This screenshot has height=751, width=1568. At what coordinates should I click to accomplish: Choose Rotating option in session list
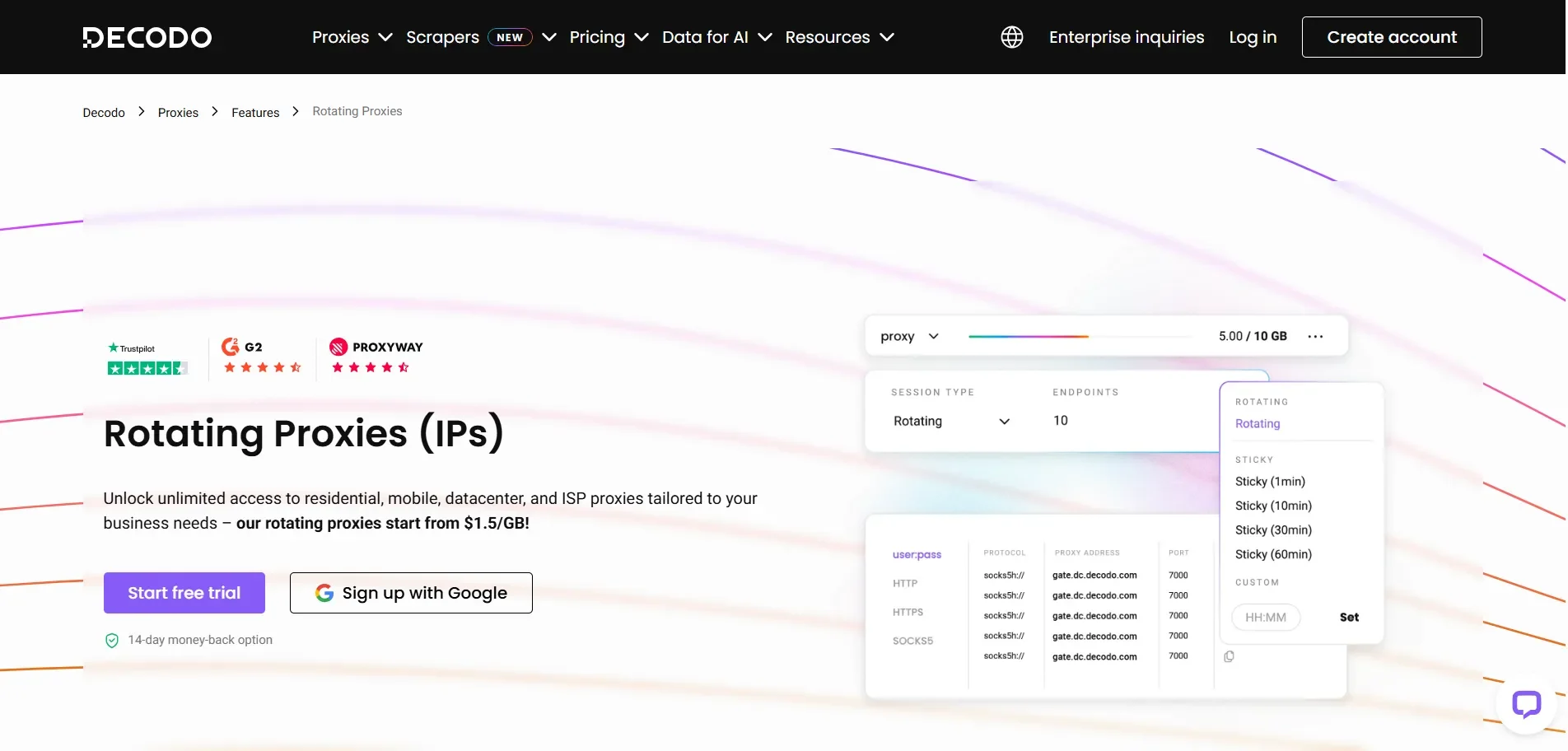pyautogui.click(x=1258, y=423)
